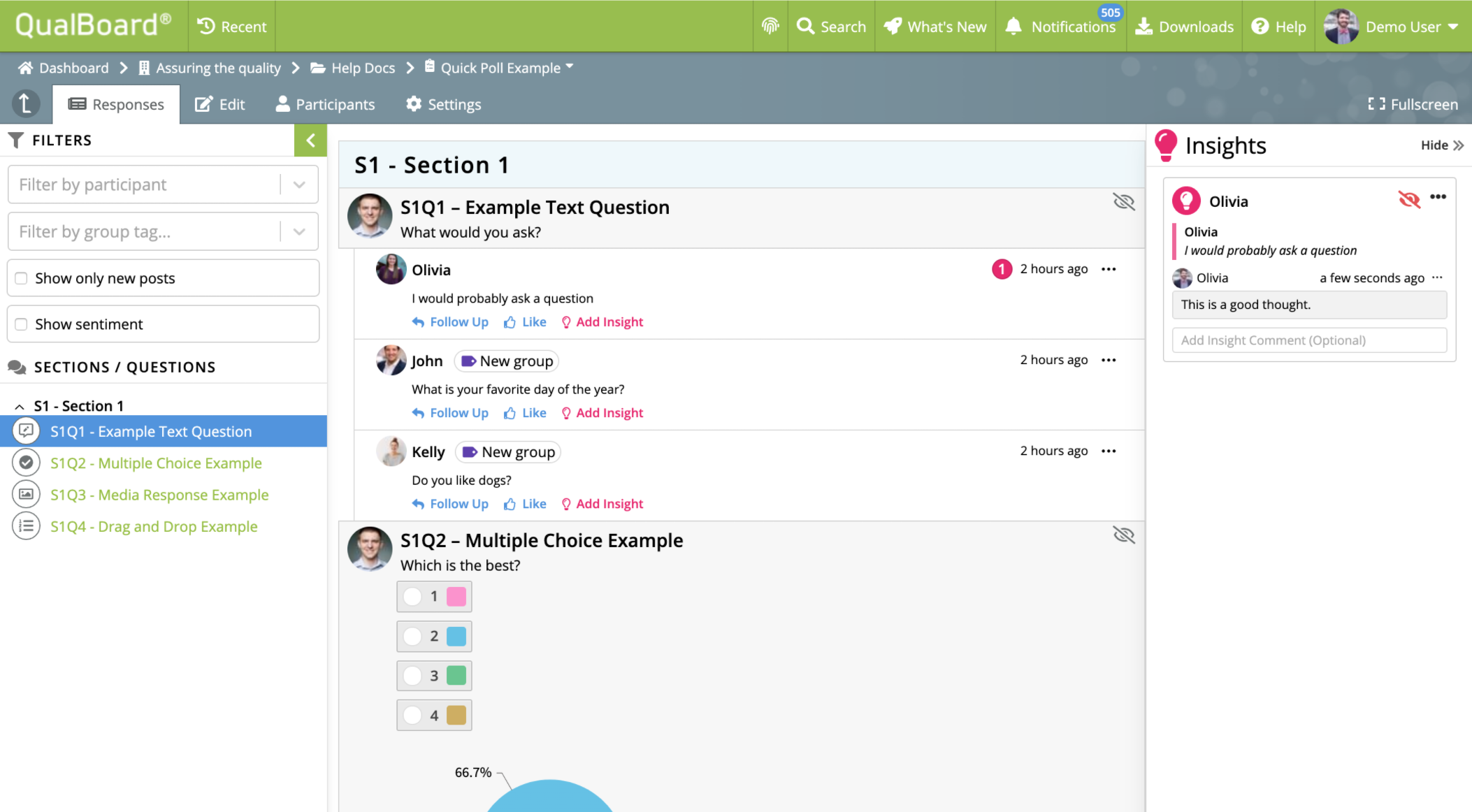Click the Downloads icon in header

pos(1143,27)
